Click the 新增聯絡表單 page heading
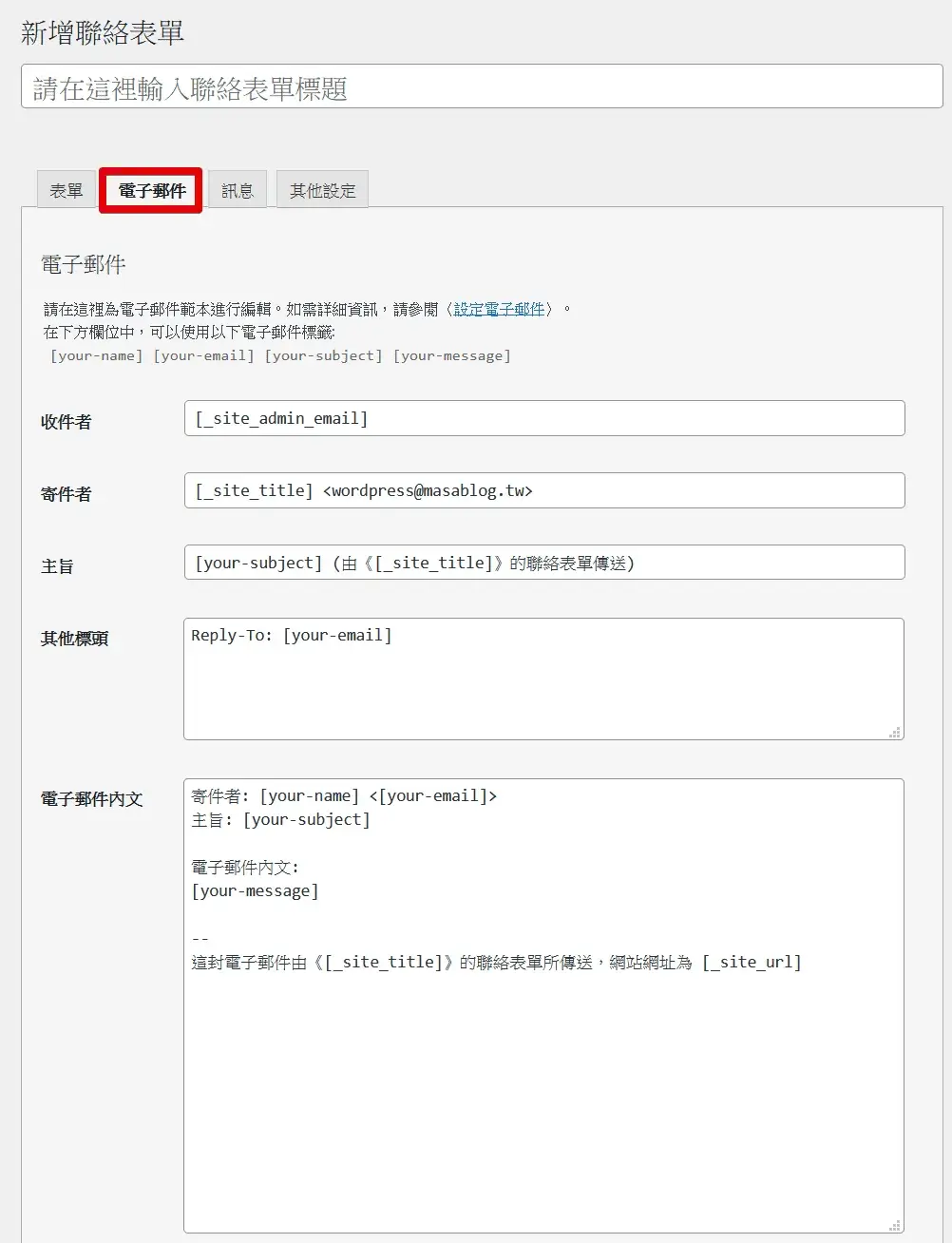952x1243 pixels. [103, 32]
